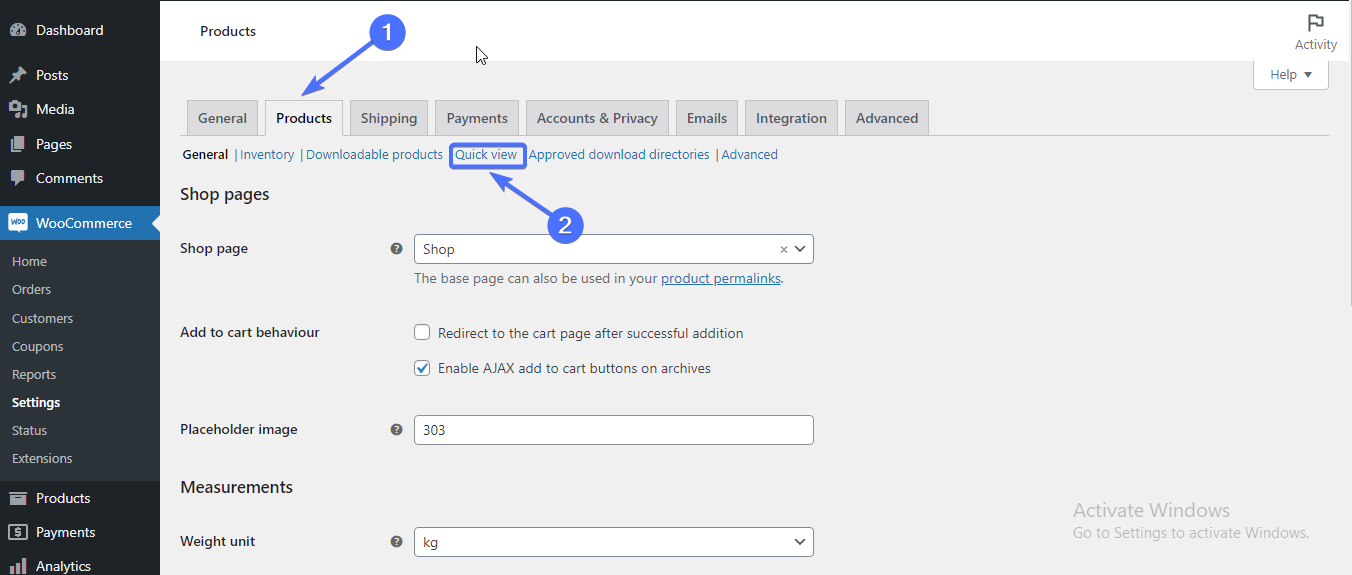Viewport: 1352px width, 575px height.
Task: Show help tooltip for Shop page
Action: coord(396,249)
